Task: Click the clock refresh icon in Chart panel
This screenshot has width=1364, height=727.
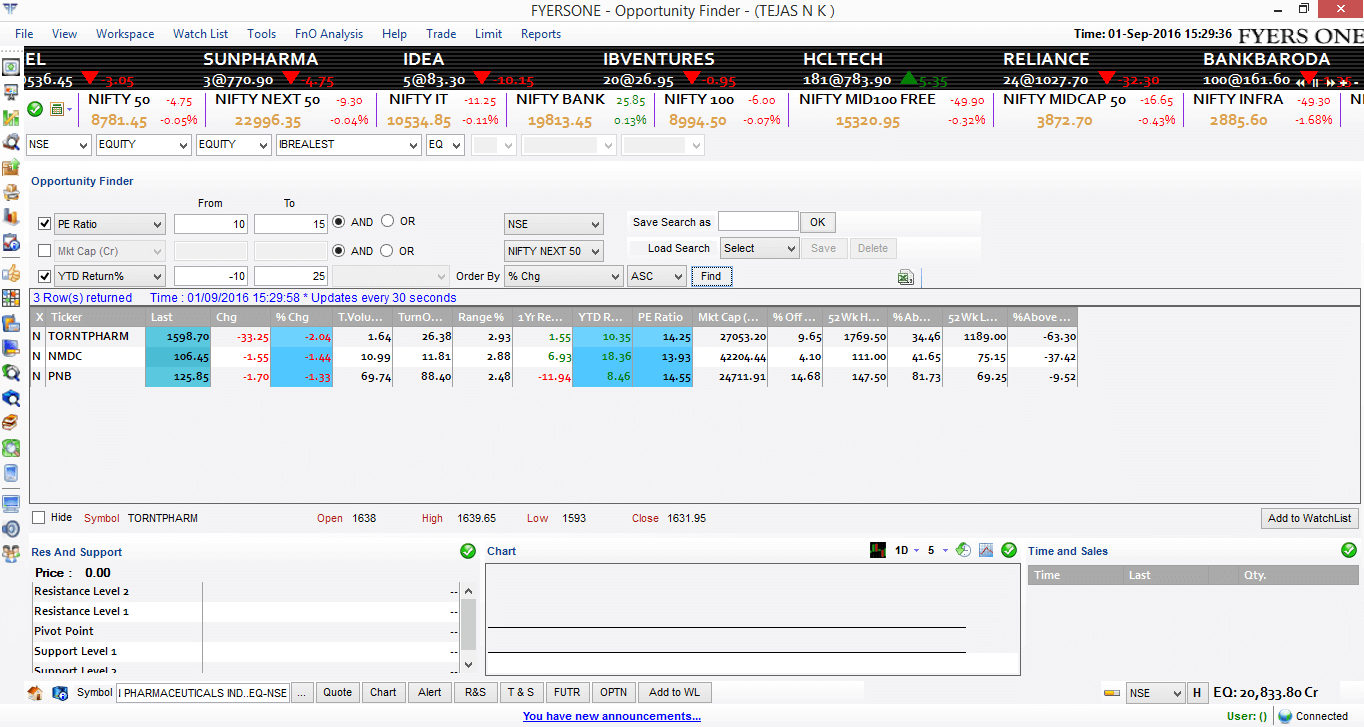Action: click(963, 550)
